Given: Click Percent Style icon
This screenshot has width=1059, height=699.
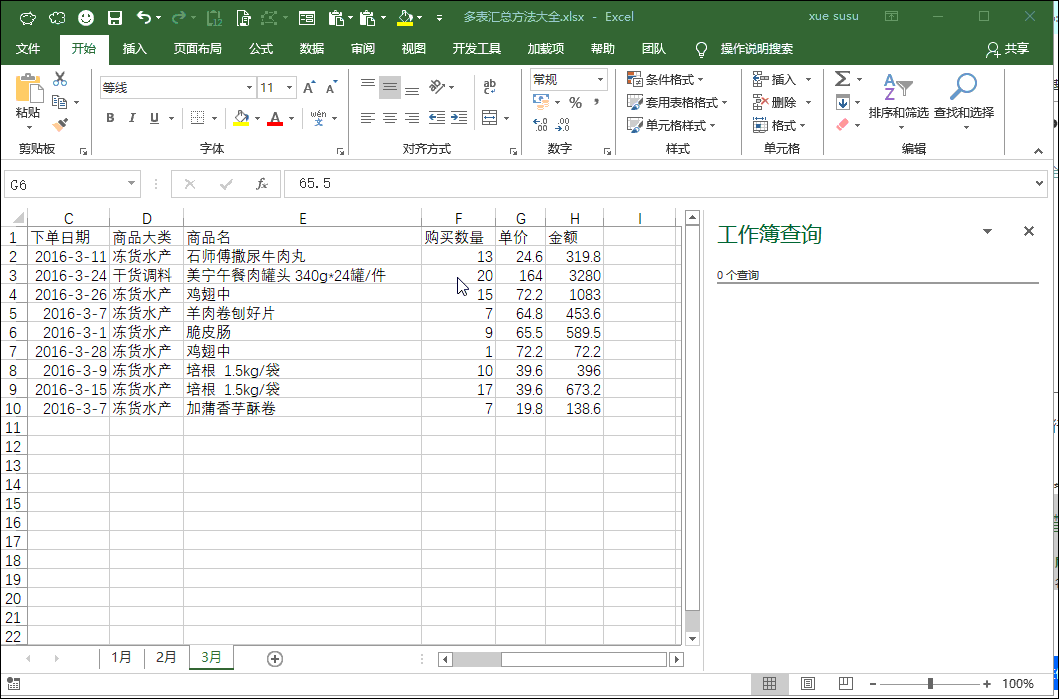Looking at the screenshot, I should coord(575,103).
